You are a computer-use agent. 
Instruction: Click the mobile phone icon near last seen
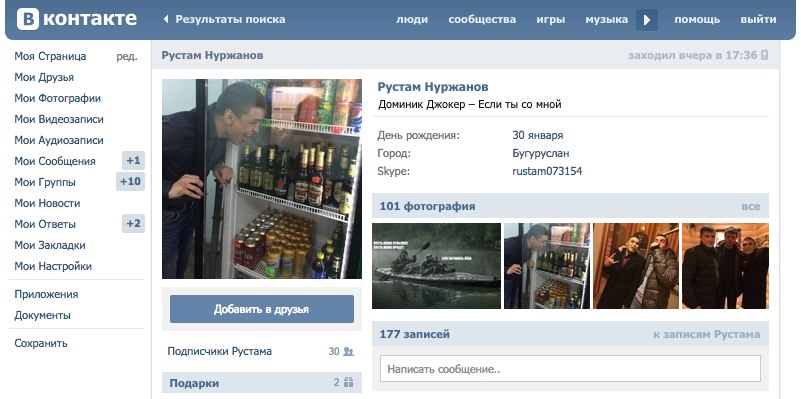tap(765, 55)
